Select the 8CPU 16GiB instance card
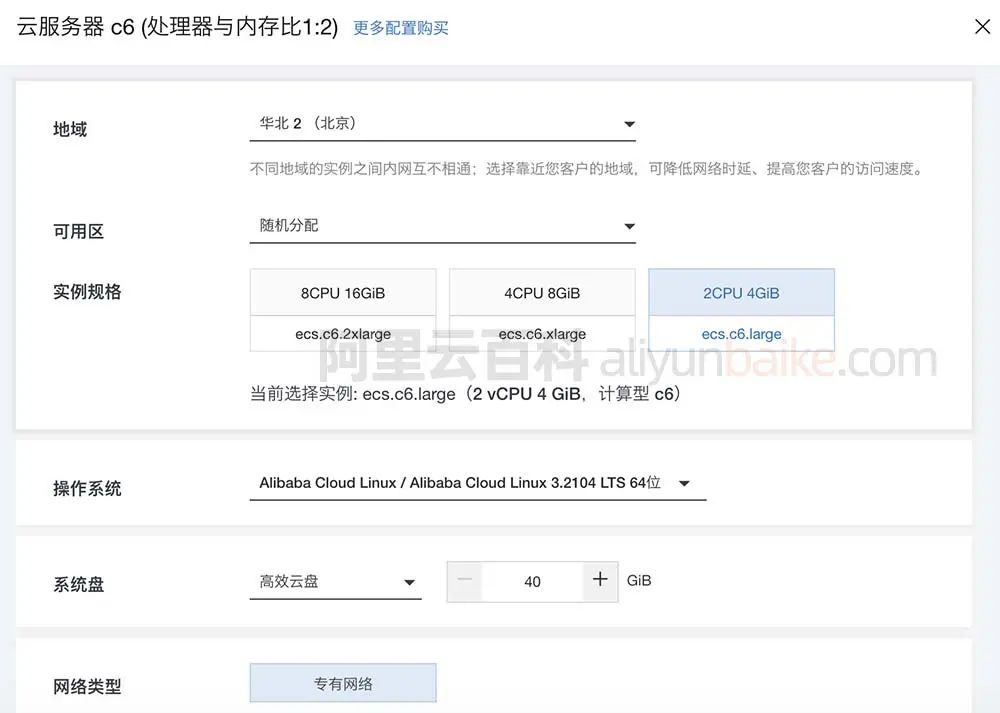This screenshot has width=1000, height=713. [343, 291]
